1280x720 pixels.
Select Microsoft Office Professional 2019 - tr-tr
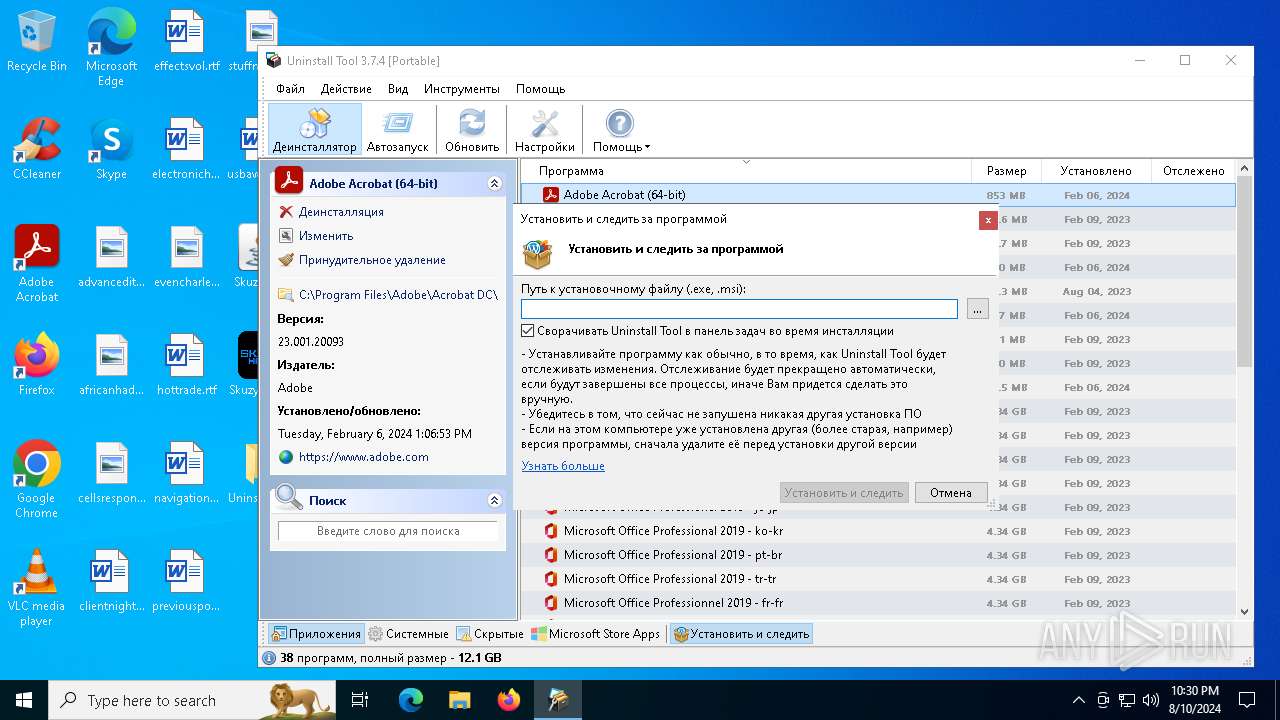[x=878, y=579]
